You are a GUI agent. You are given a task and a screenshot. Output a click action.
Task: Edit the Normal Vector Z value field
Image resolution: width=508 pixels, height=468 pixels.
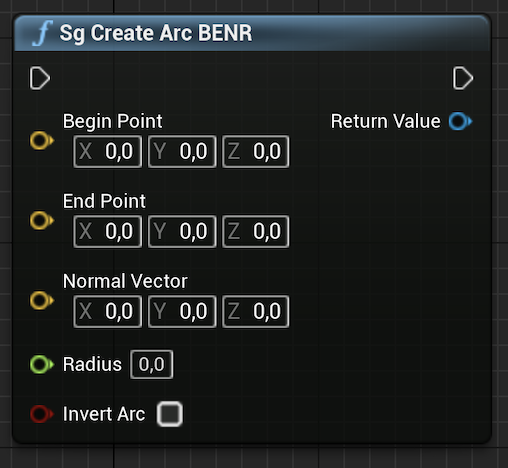(x=256, y=311)
